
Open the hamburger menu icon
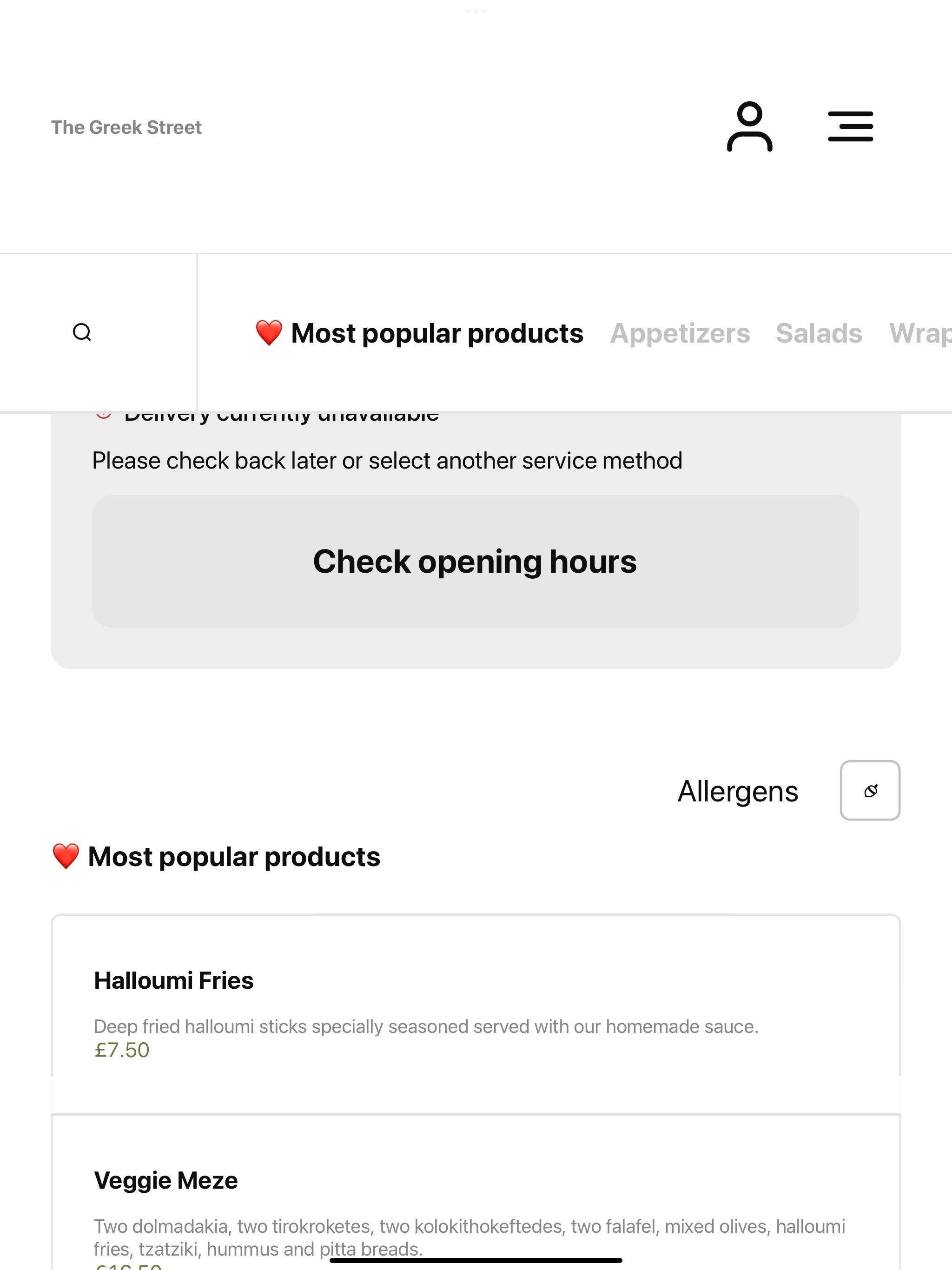tap(850, 126)
